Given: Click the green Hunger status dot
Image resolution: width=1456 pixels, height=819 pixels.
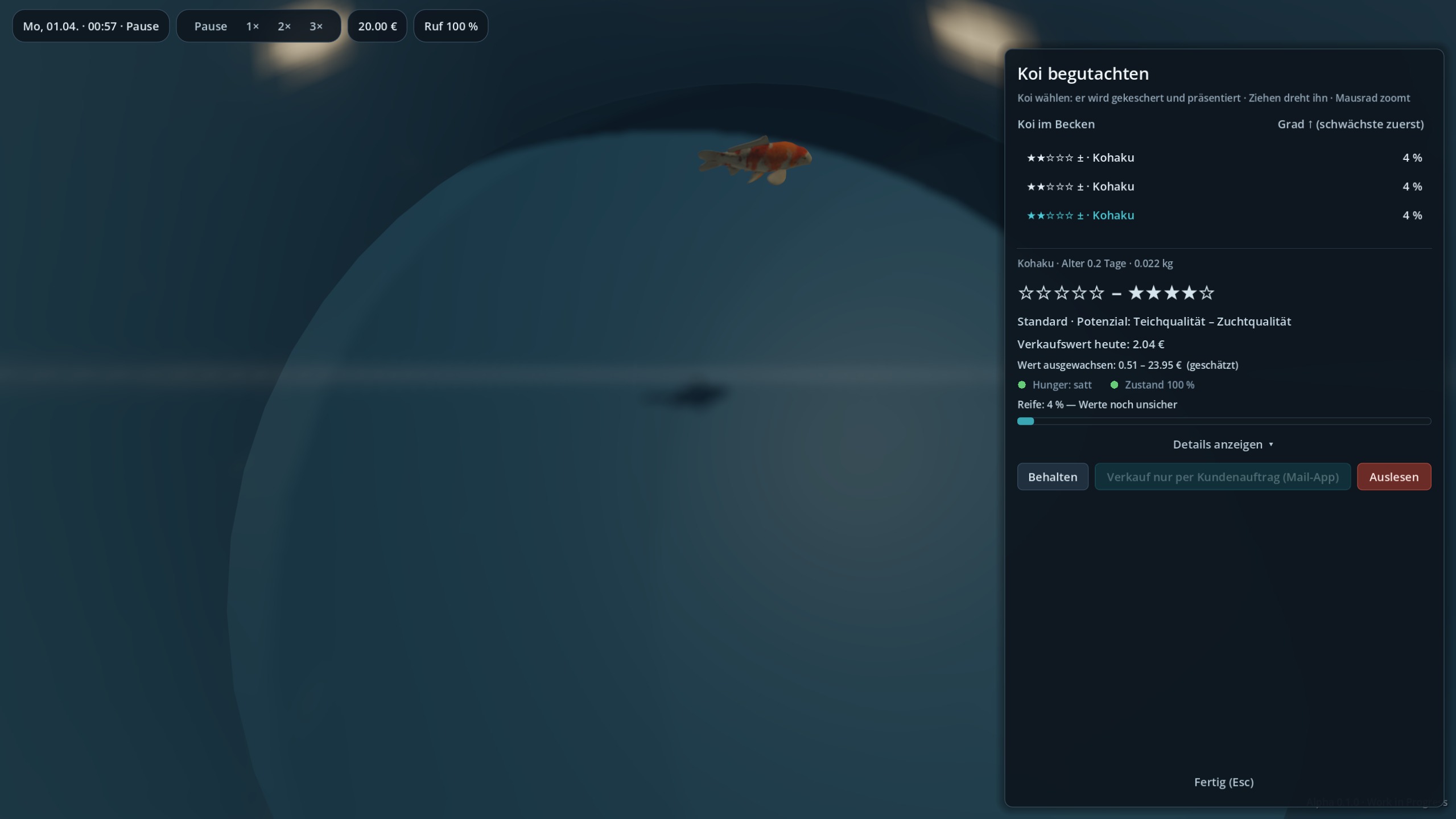Looking at the screenshot, I should (1022, 385).
